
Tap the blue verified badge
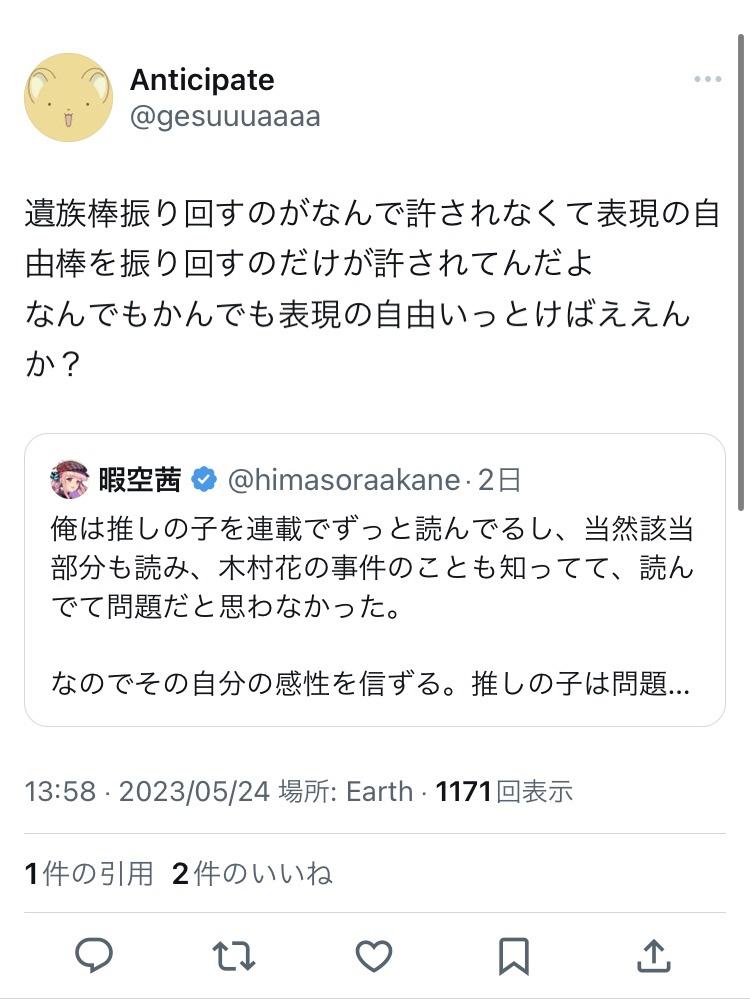pos(204,479)
